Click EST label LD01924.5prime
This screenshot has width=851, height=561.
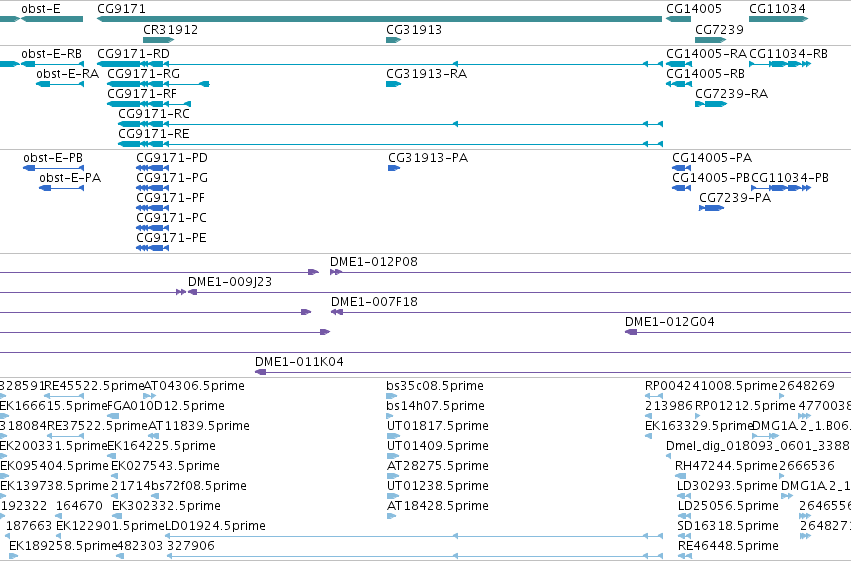215,527
